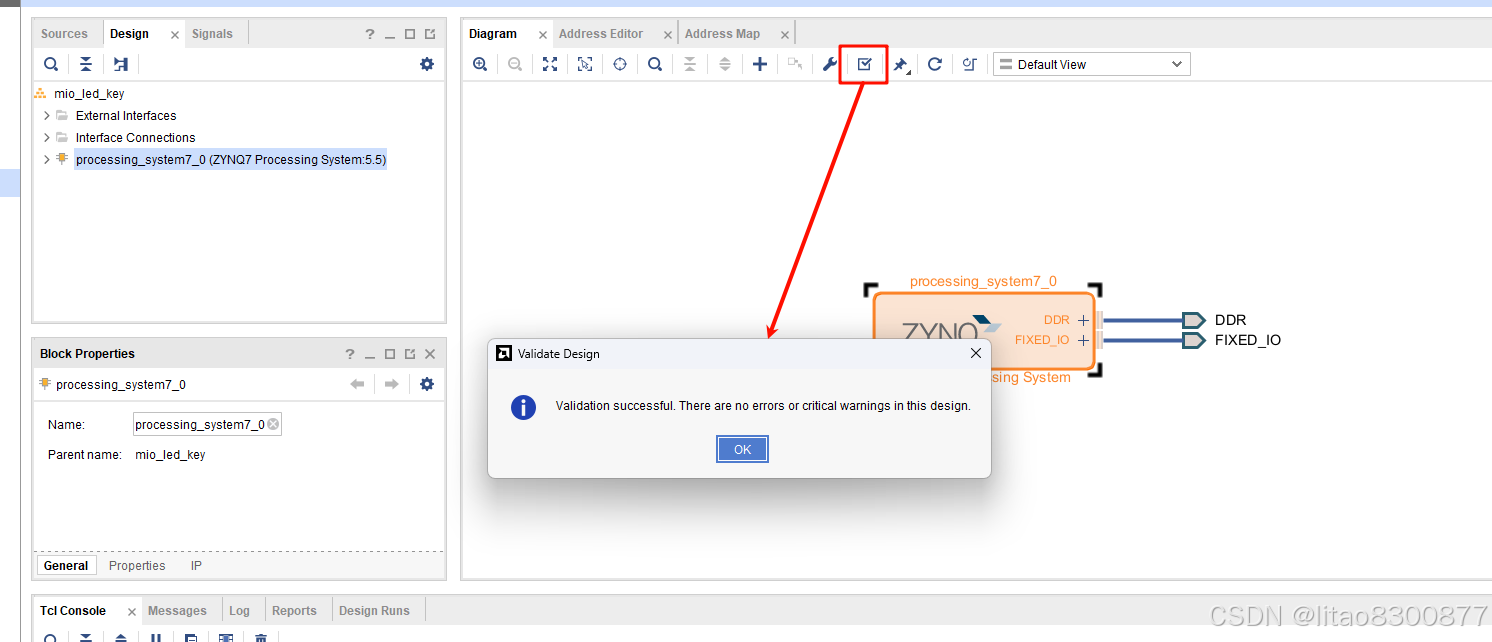Select Interface Connections folder row
This screenshot has width=1492, height=642.
click(135, 138)
